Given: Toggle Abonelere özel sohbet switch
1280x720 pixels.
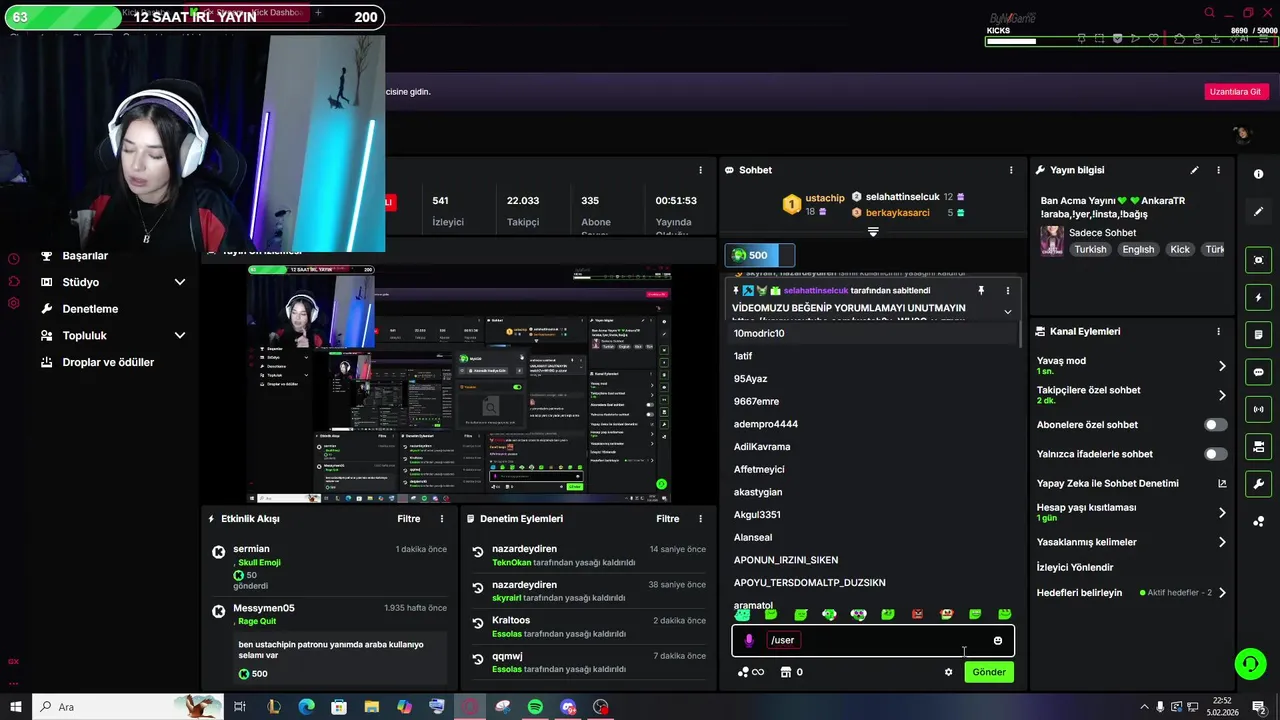Looking at the screenshot, I should pyautogui.click(x=1216, y=425).
